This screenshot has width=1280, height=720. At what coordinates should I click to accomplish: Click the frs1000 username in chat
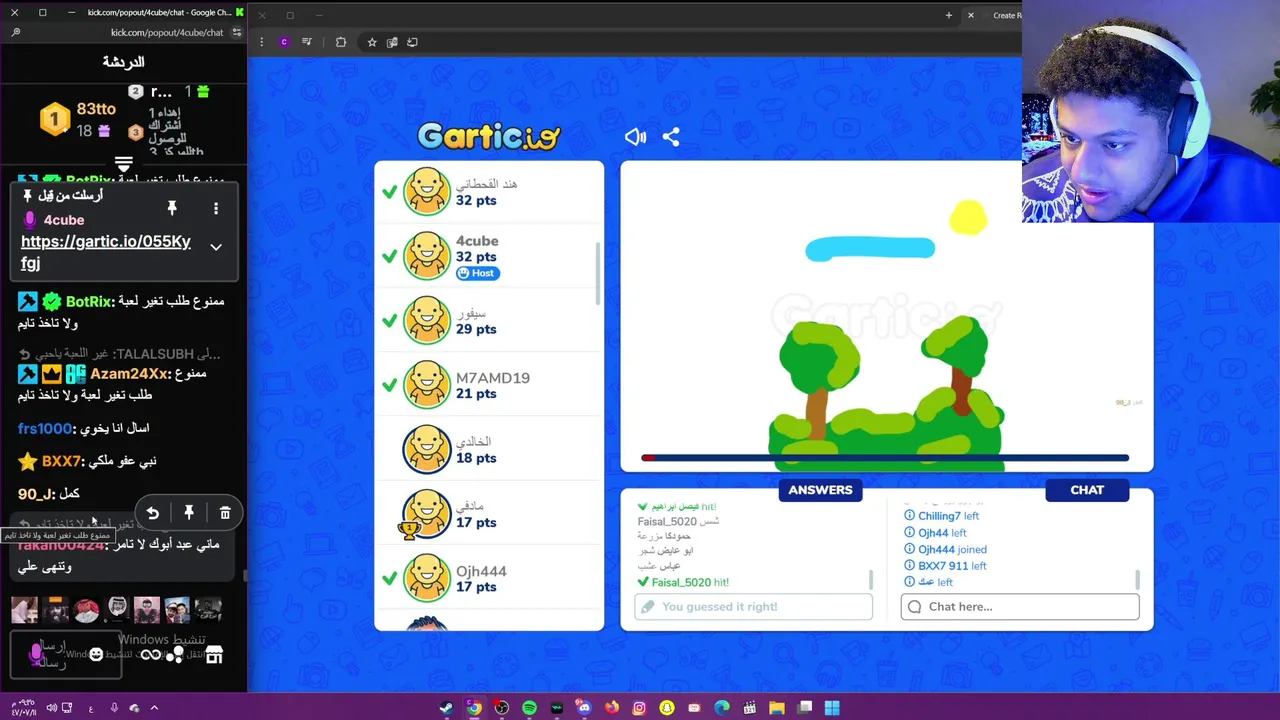(x=45, y=428)
